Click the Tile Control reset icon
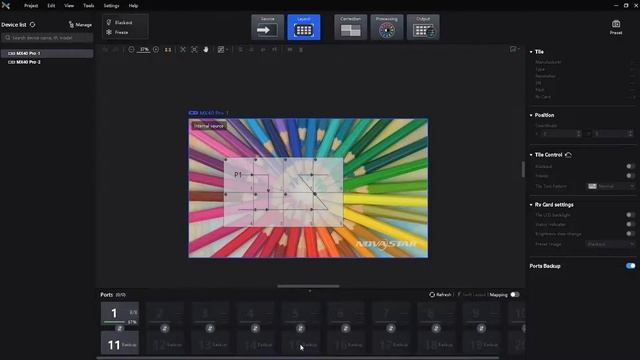640x360 pixels. [x=568, y=155]
